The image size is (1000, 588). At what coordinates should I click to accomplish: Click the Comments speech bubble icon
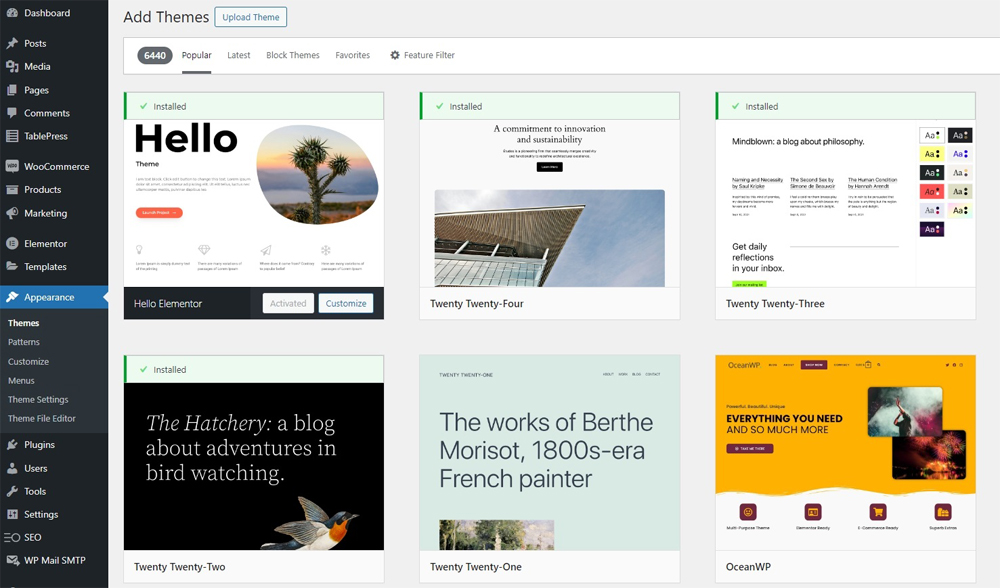12,113
